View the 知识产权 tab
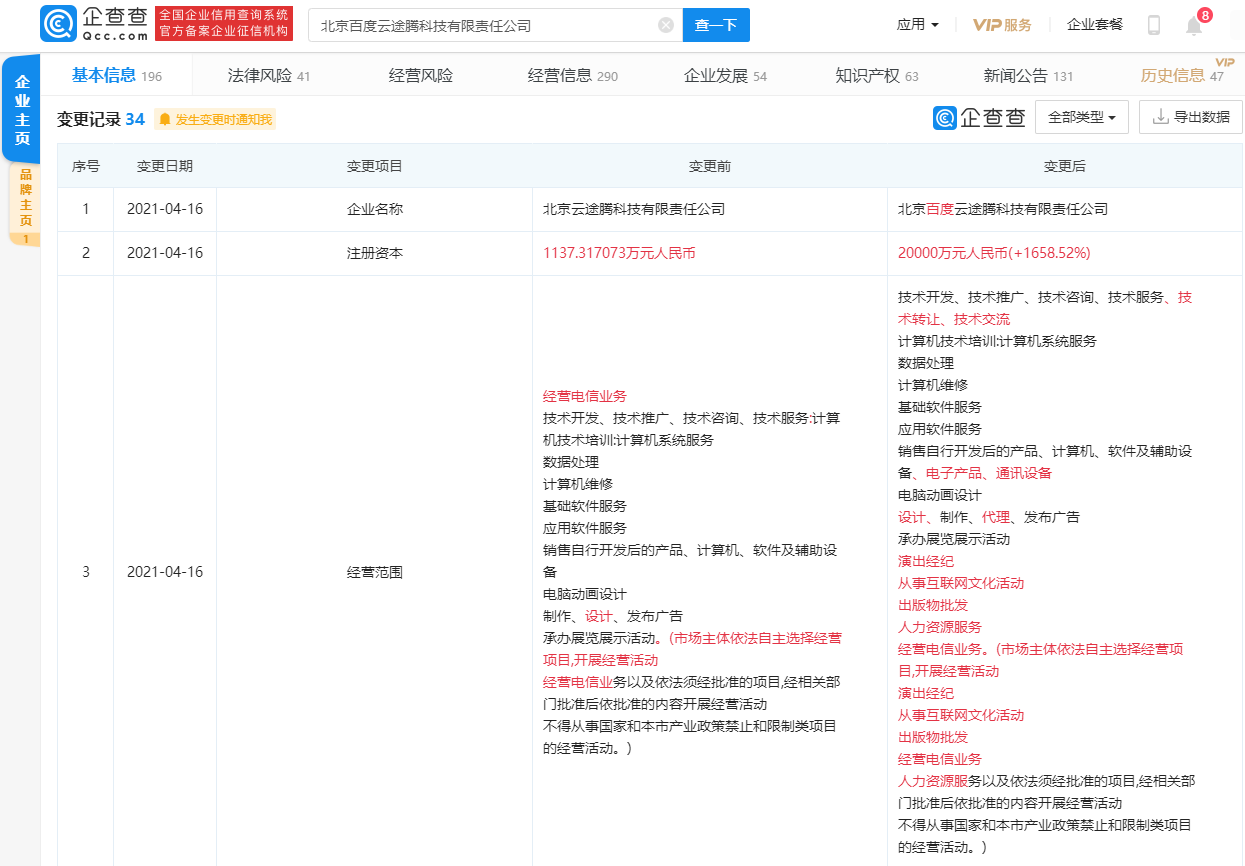The width and height of the screenshot is (1245, 866). click(877, 76)
